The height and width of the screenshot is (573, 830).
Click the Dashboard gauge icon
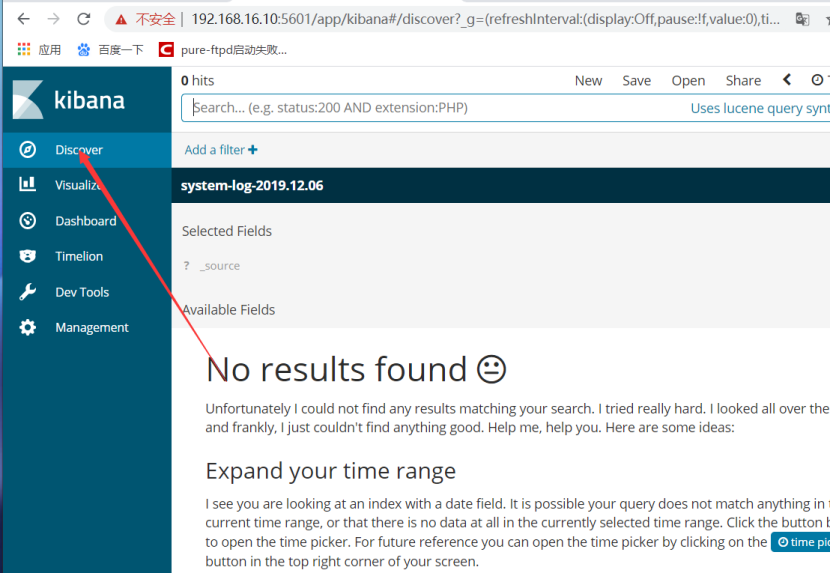28,220
